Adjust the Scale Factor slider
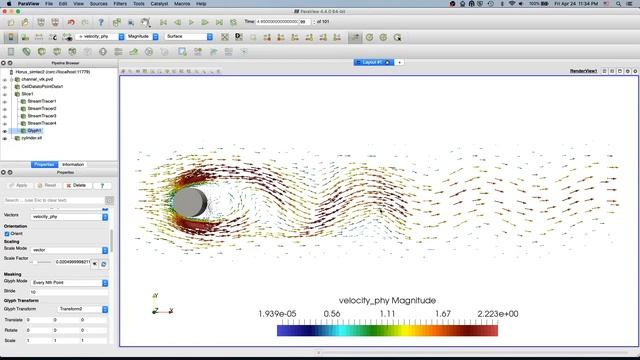This screenshot has width=640, height=360. [41, 262]
